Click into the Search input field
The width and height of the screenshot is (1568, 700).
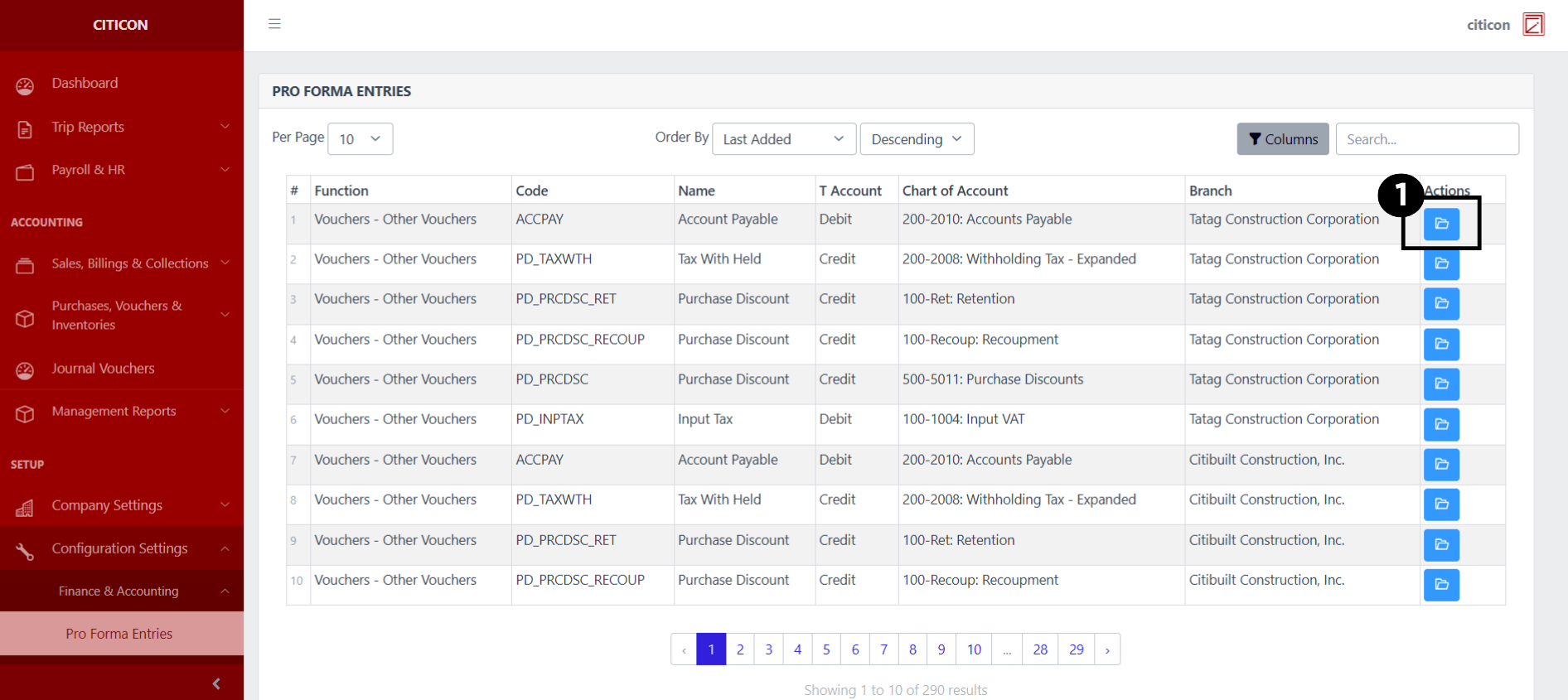(x=1426, y=139)
